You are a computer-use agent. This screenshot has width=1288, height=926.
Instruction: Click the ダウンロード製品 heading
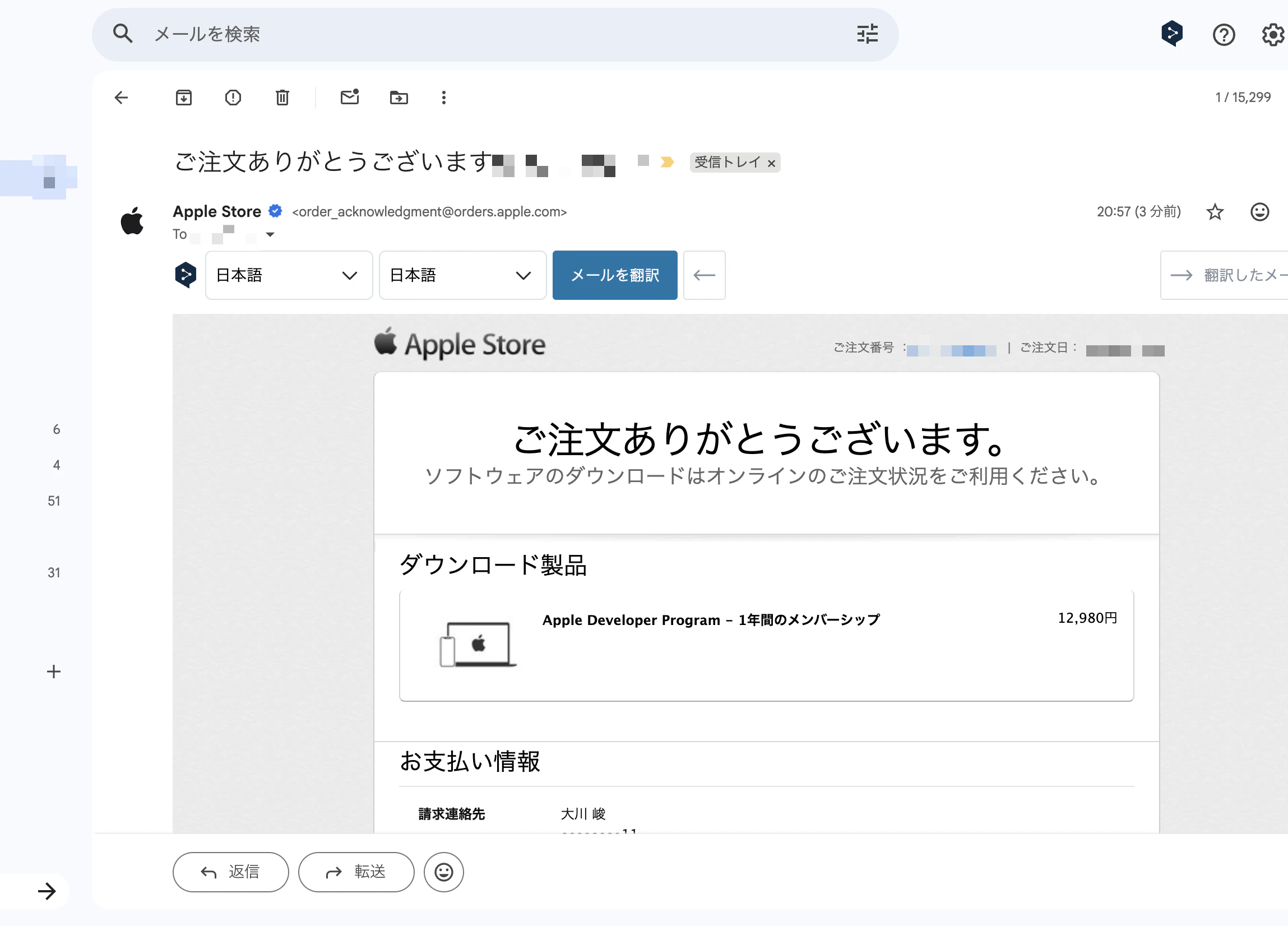pyautogui.click(x=493, y=565)
